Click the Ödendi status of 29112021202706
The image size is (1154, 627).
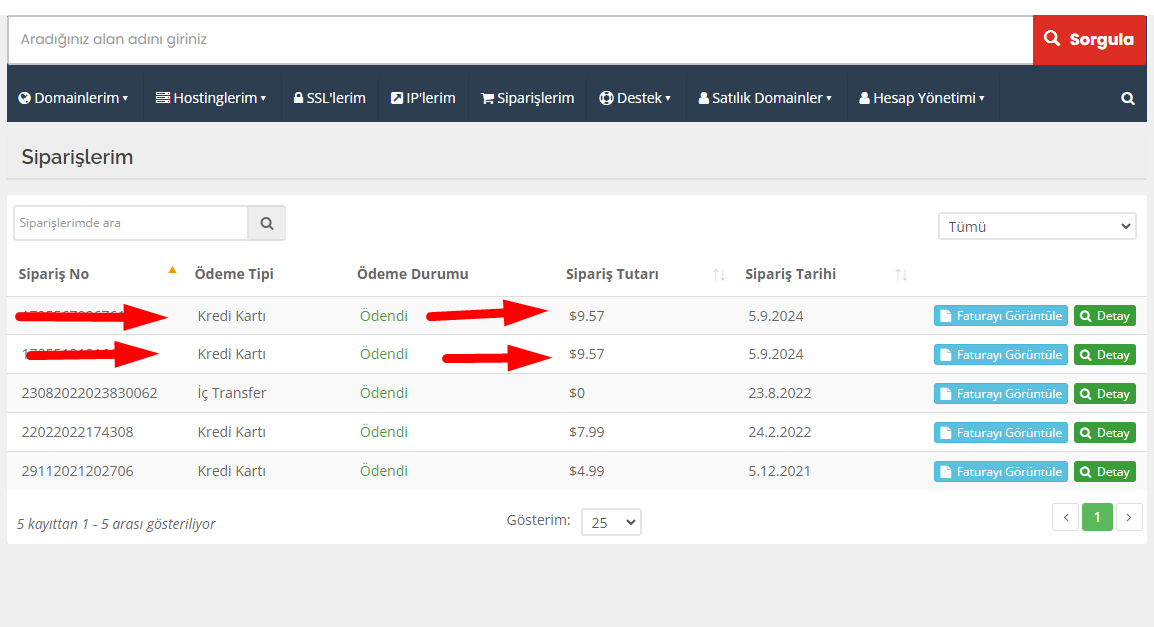coord(383,471)
